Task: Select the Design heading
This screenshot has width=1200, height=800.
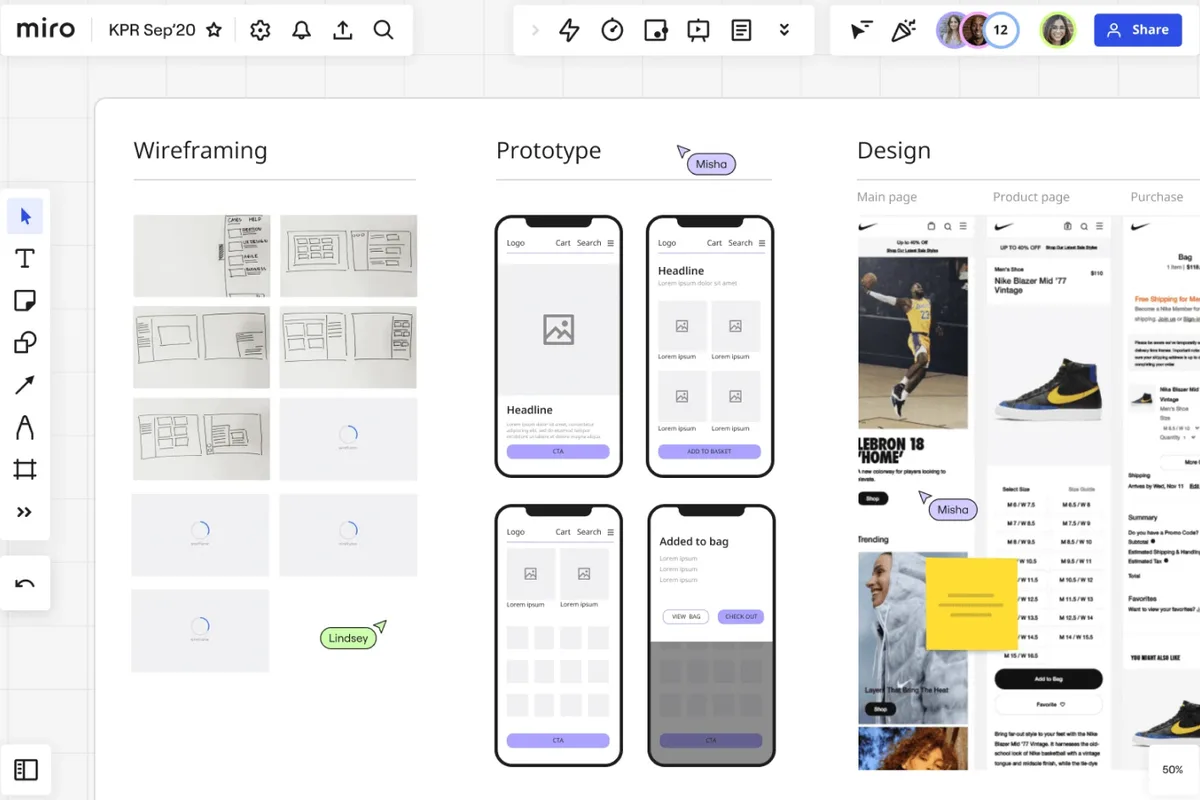Action: 894,151
